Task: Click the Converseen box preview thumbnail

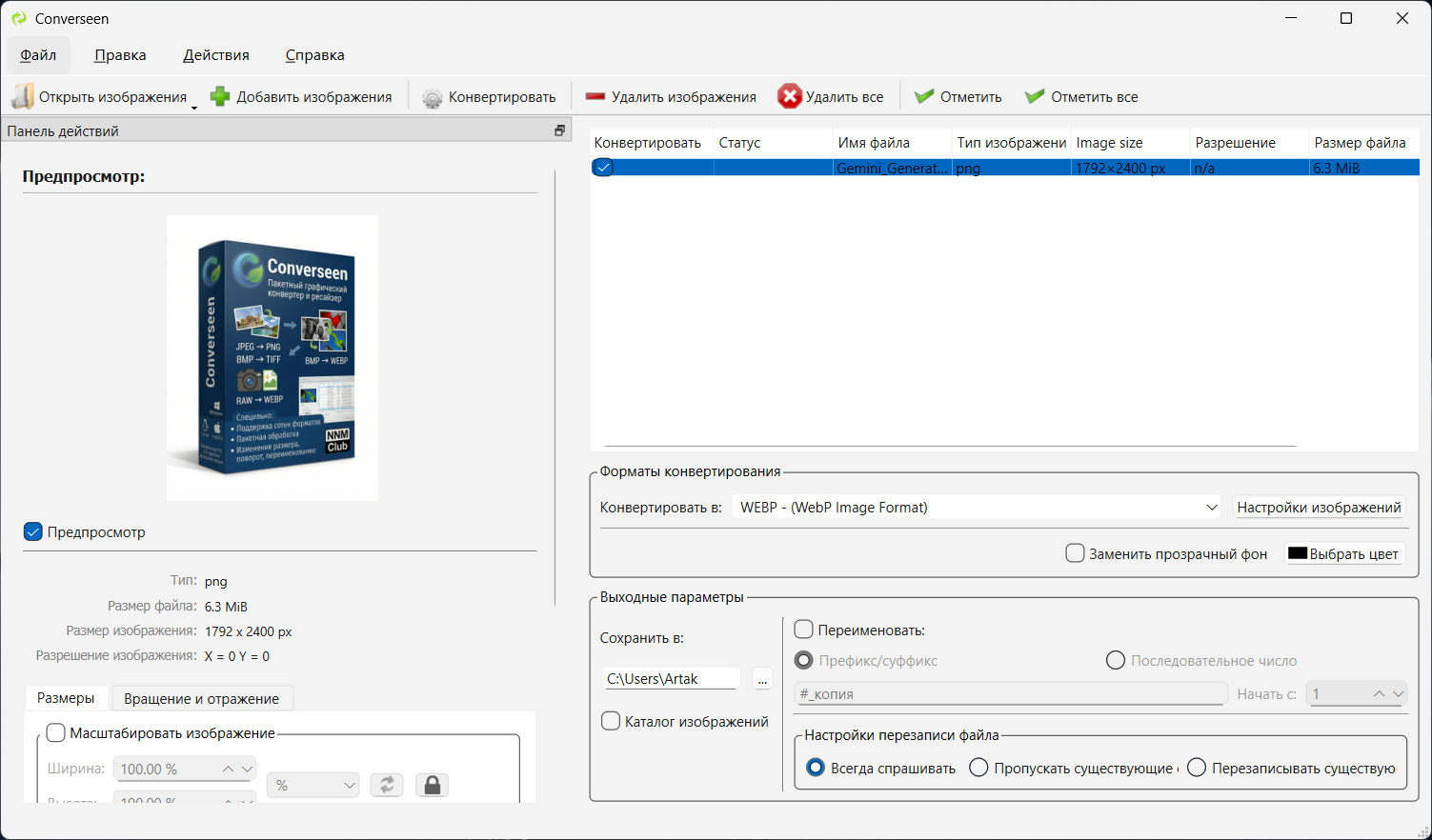Action: [272, 358]
